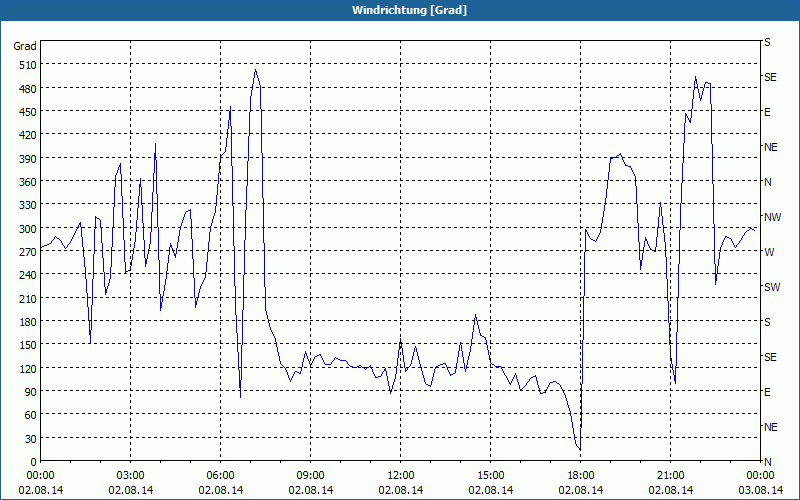
Task: Select the E compass label level with 90
Action: (767, 392)
